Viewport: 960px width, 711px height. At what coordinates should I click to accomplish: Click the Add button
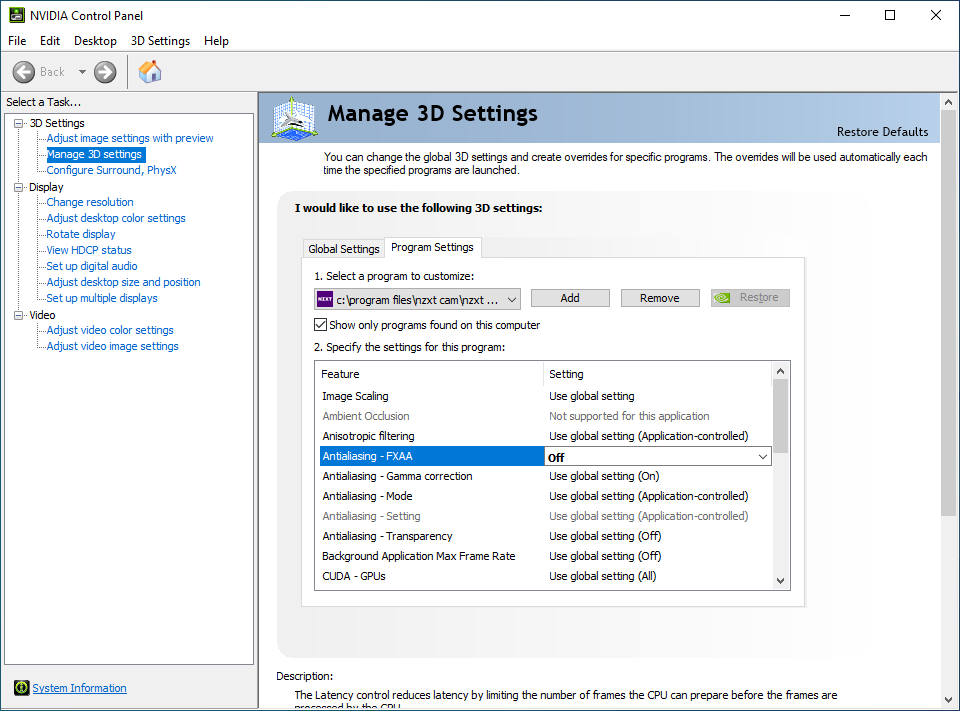[x=570, y=298]
